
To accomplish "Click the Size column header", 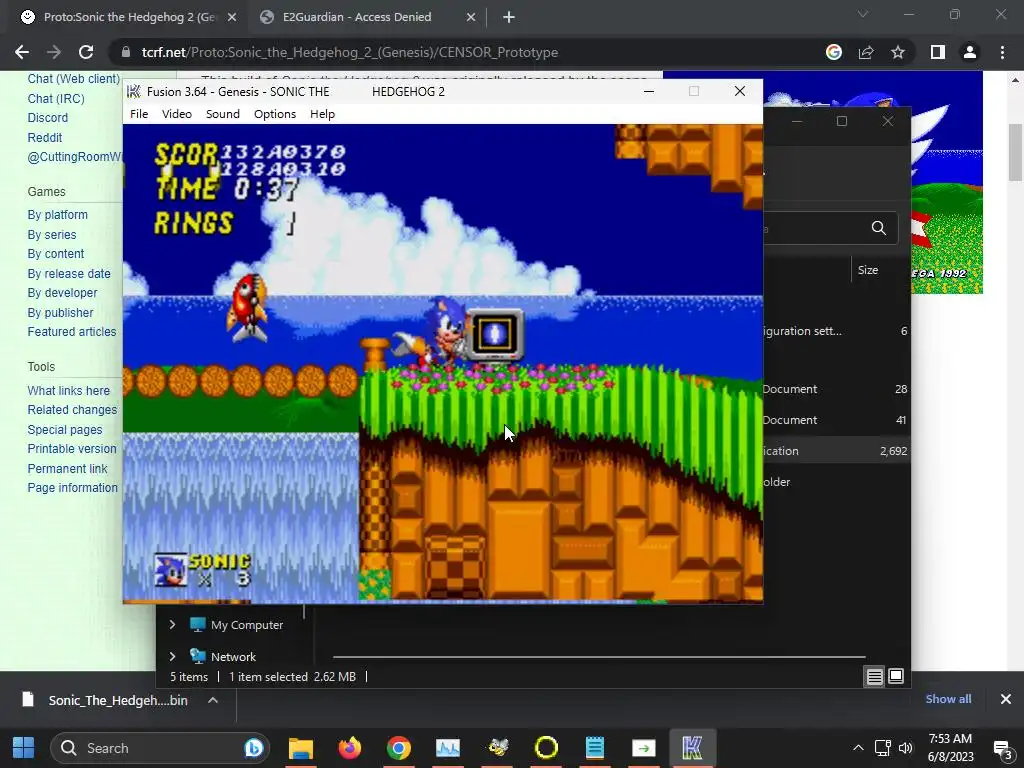I will pos(868,270).
